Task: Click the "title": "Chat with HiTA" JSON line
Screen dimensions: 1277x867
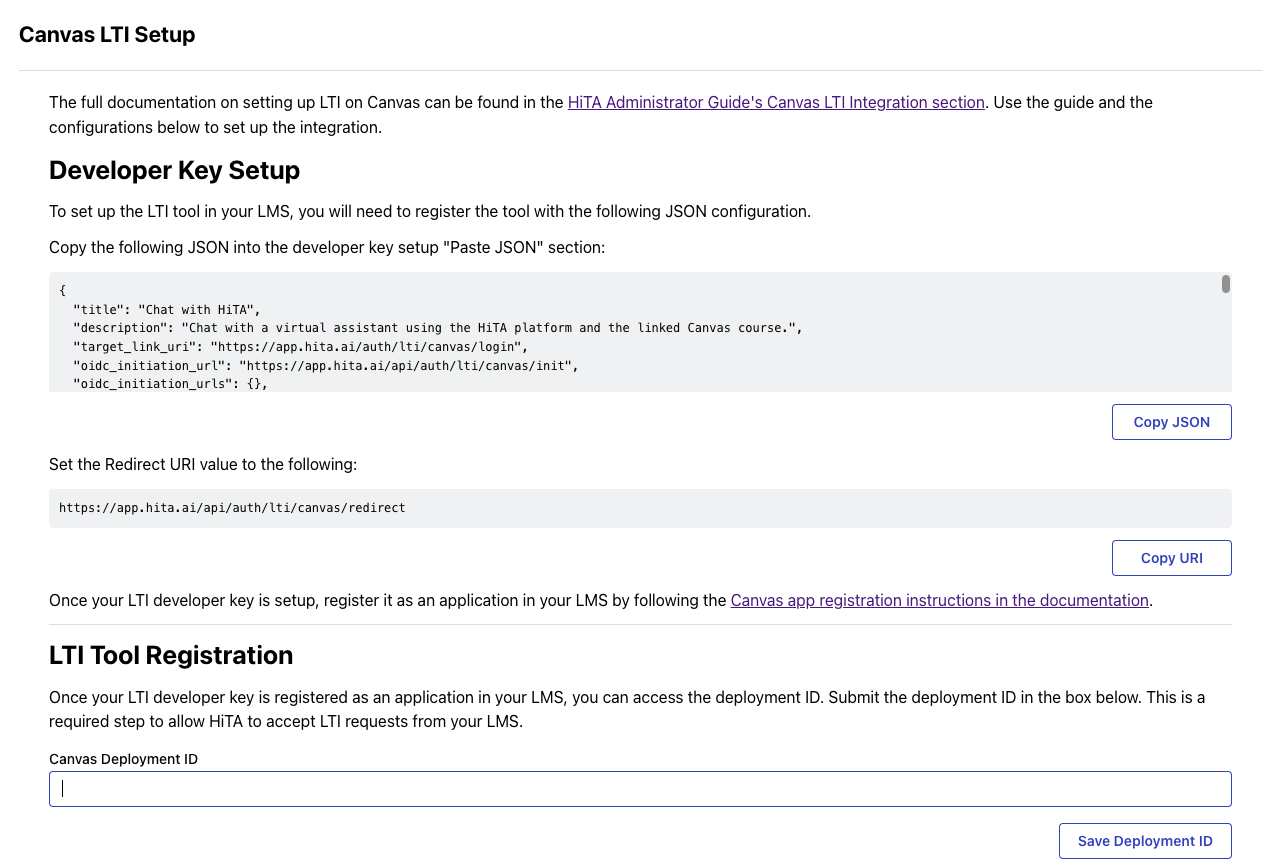Action: pos(166,309)
